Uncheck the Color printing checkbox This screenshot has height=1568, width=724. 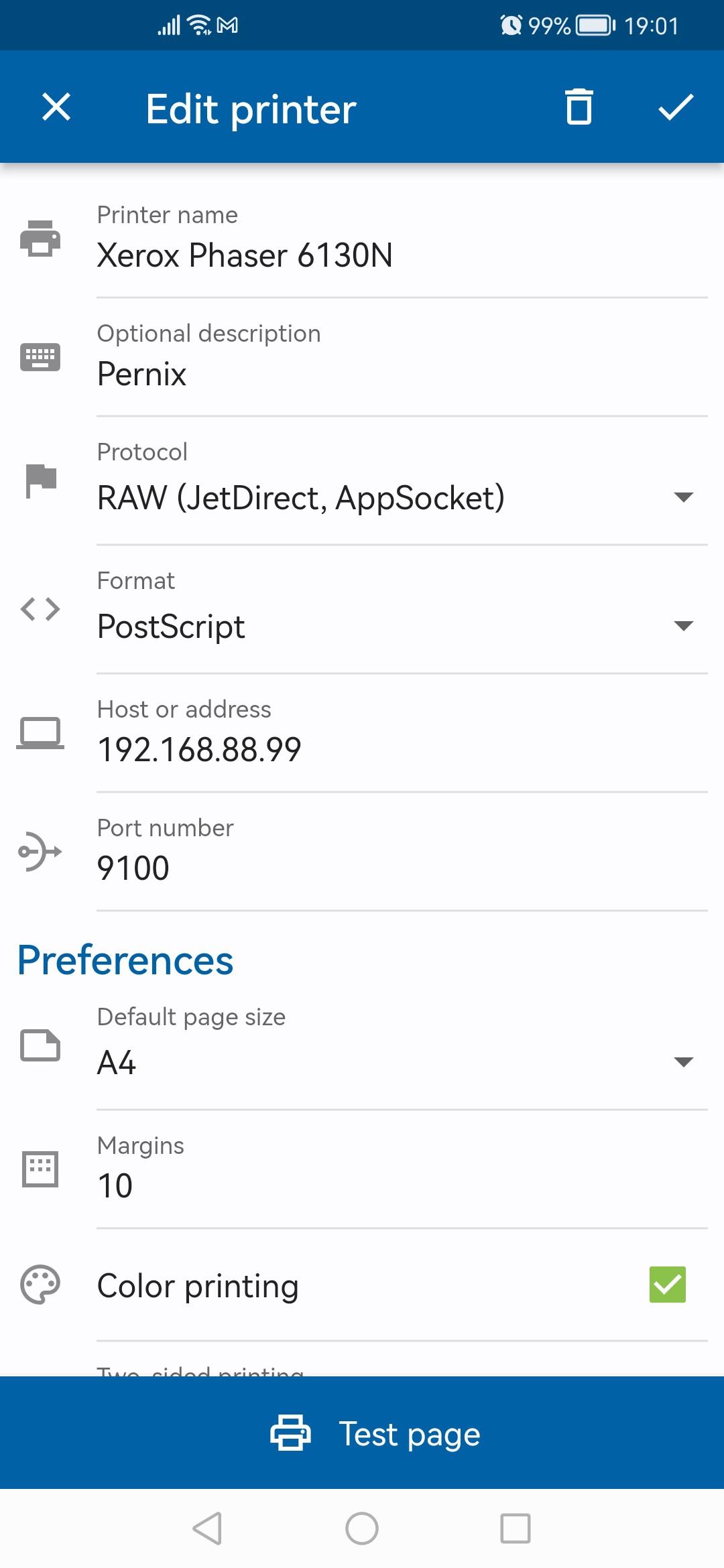(x=667, y=1285)
